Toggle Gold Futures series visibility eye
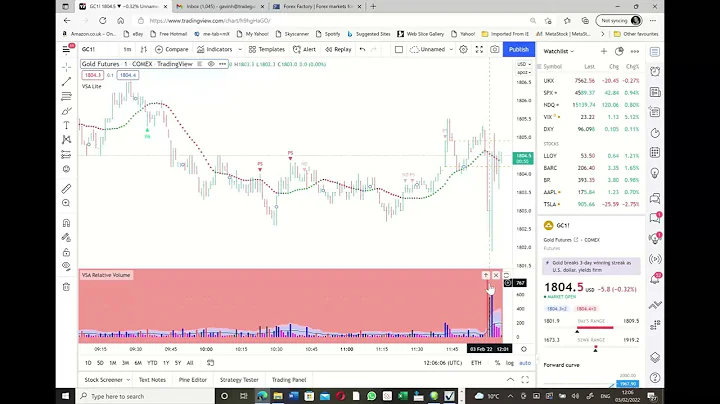This screenshot has width=720, height=404. click(x=211, y=64)
